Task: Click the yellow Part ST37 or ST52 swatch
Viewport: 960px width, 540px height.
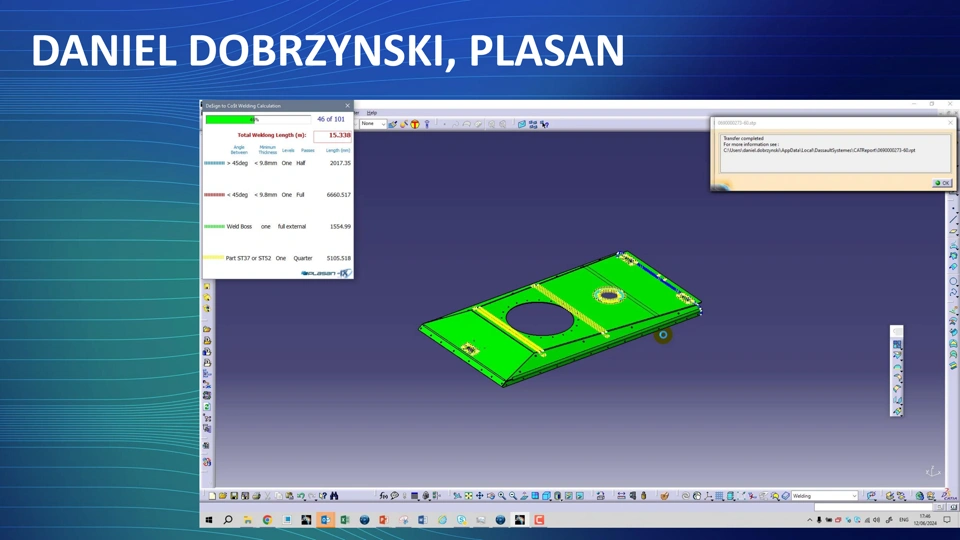Action: 214,258
